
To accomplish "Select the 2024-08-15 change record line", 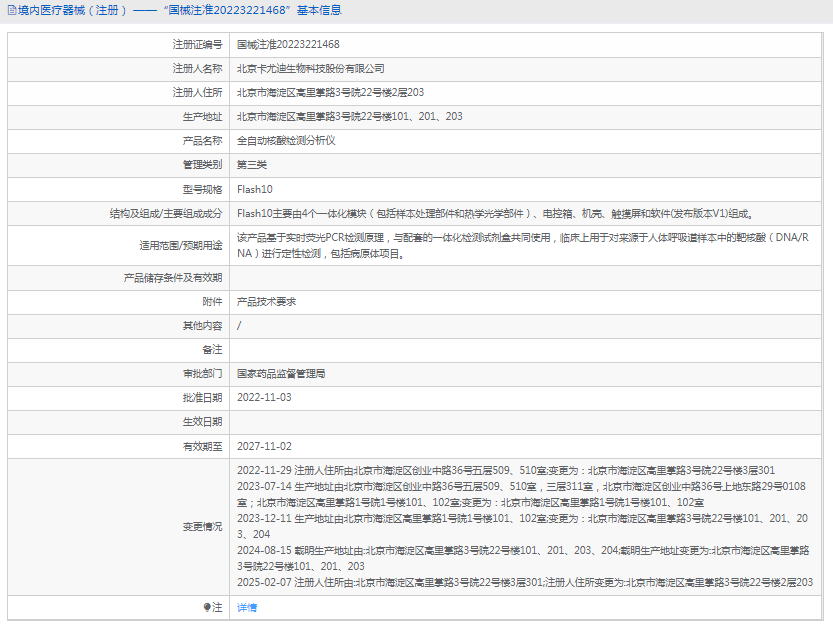I will click(x=523, y=558).
